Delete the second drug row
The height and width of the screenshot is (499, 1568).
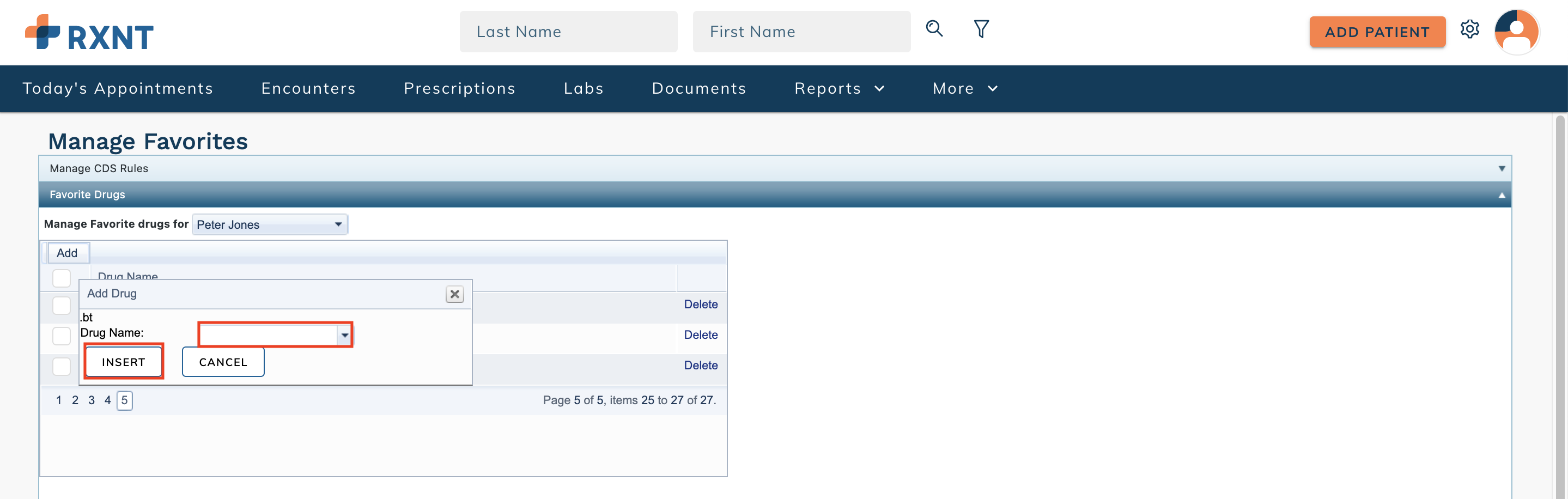(701, 334)
